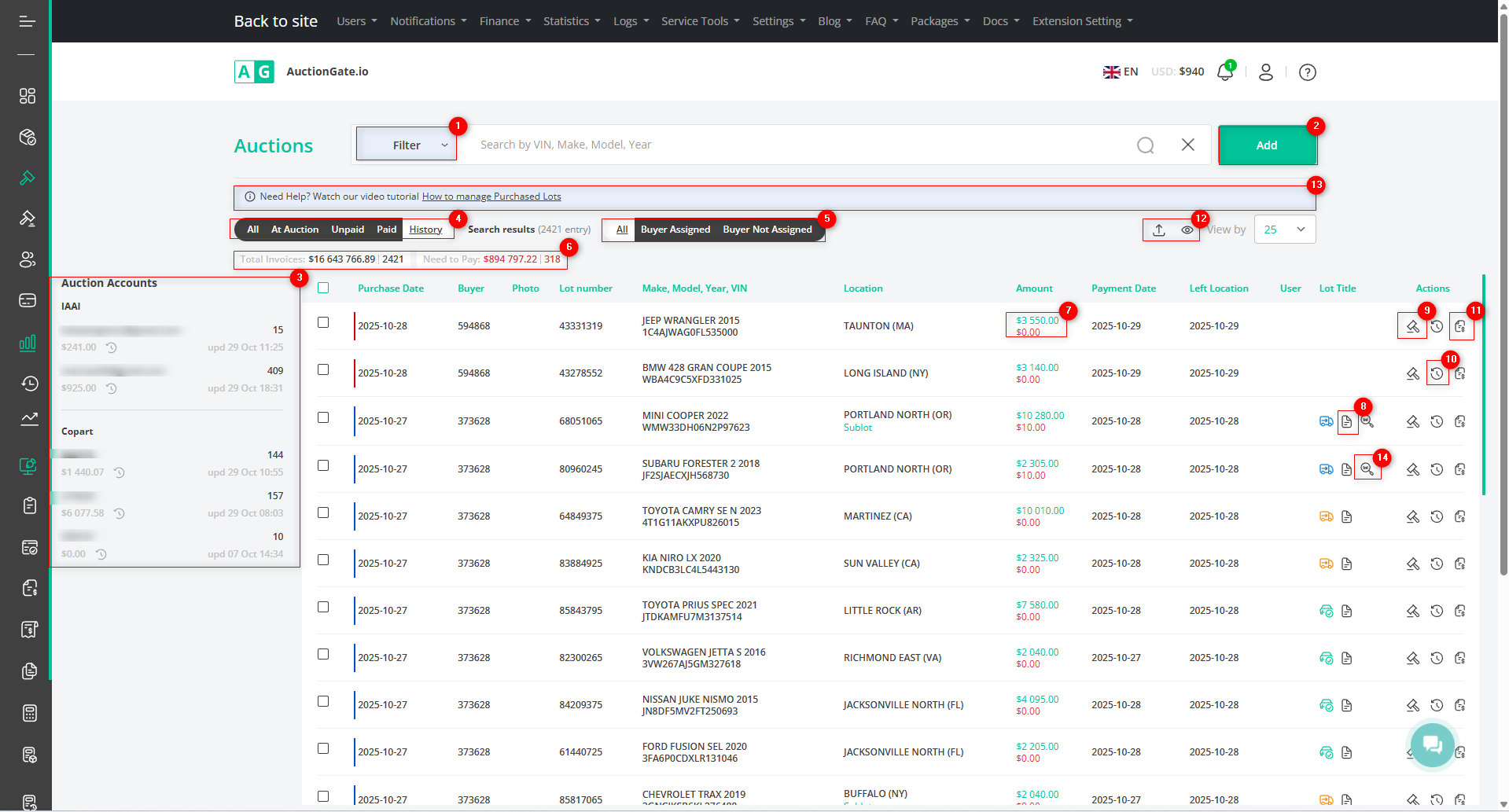This screenshot has height=812, width=1509.
Task: Open live chat bubble widget
Action: 1432,744
